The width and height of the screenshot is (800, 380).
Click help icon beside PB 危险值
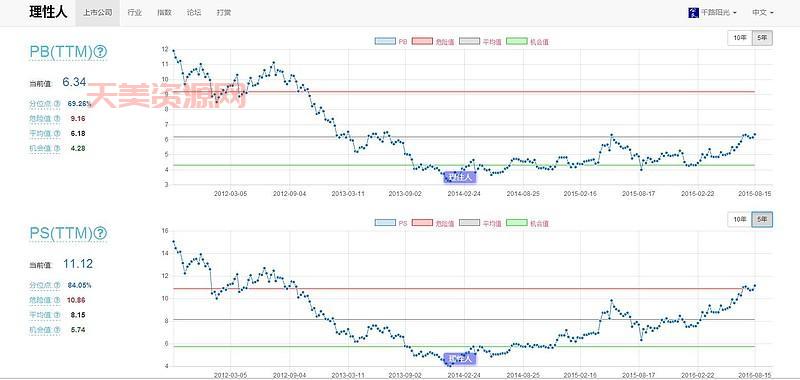point(57,118)
